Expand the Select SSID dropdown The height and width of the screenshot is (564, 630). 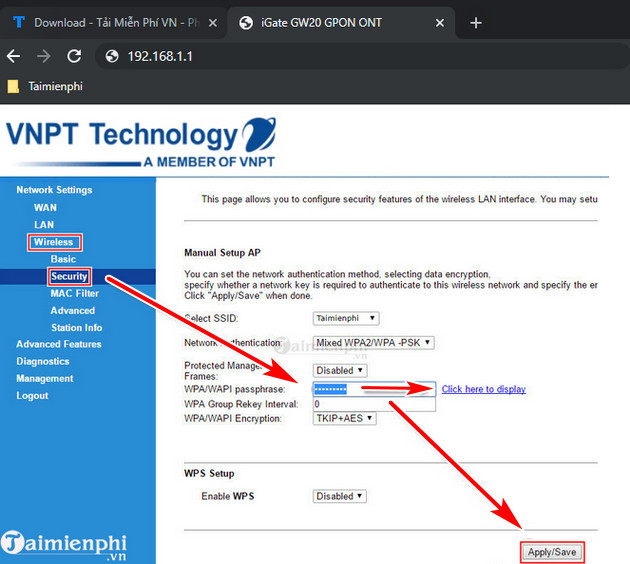[x=346, y=318]
